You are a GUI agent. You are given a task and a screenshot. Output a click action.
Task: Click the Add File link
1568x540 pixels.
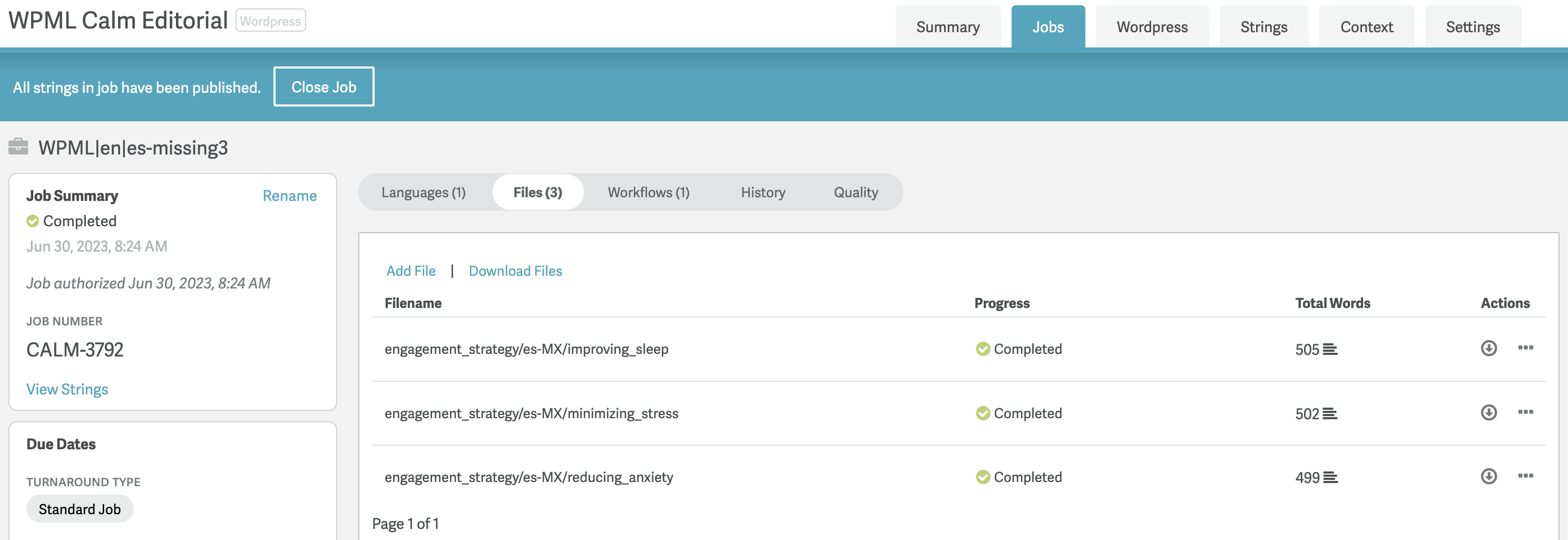click(411, 271)
